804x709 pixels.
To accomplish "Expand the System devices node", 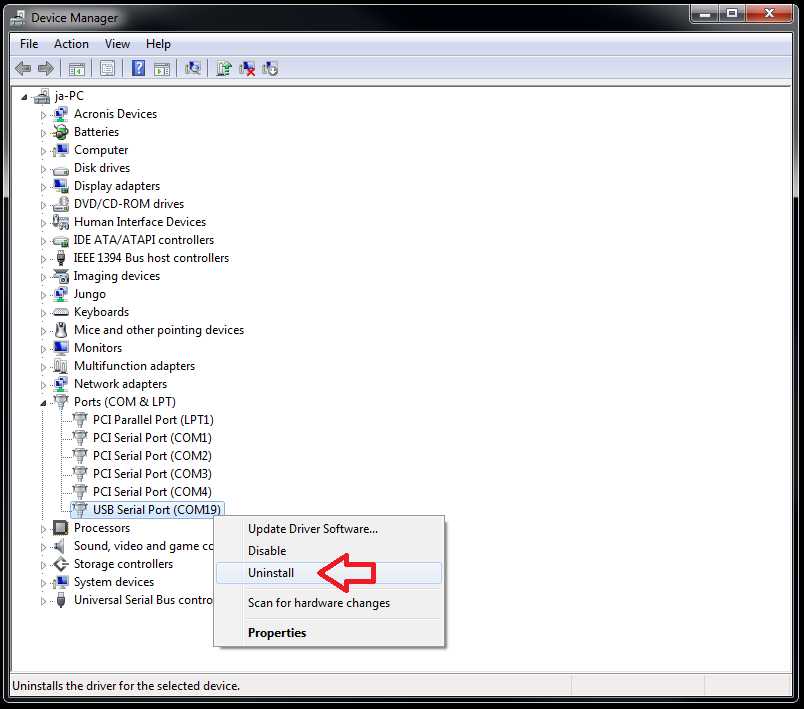I will (x=43, y=583).
